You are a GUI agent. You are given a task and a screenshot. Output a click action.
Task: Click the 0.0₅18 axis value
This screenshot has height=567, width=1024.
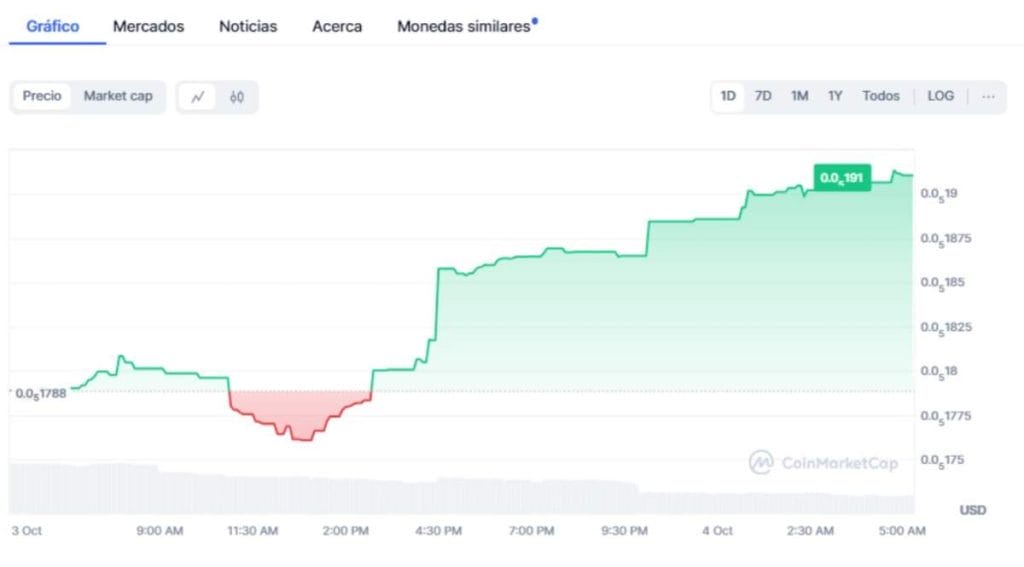click(939, 371)
